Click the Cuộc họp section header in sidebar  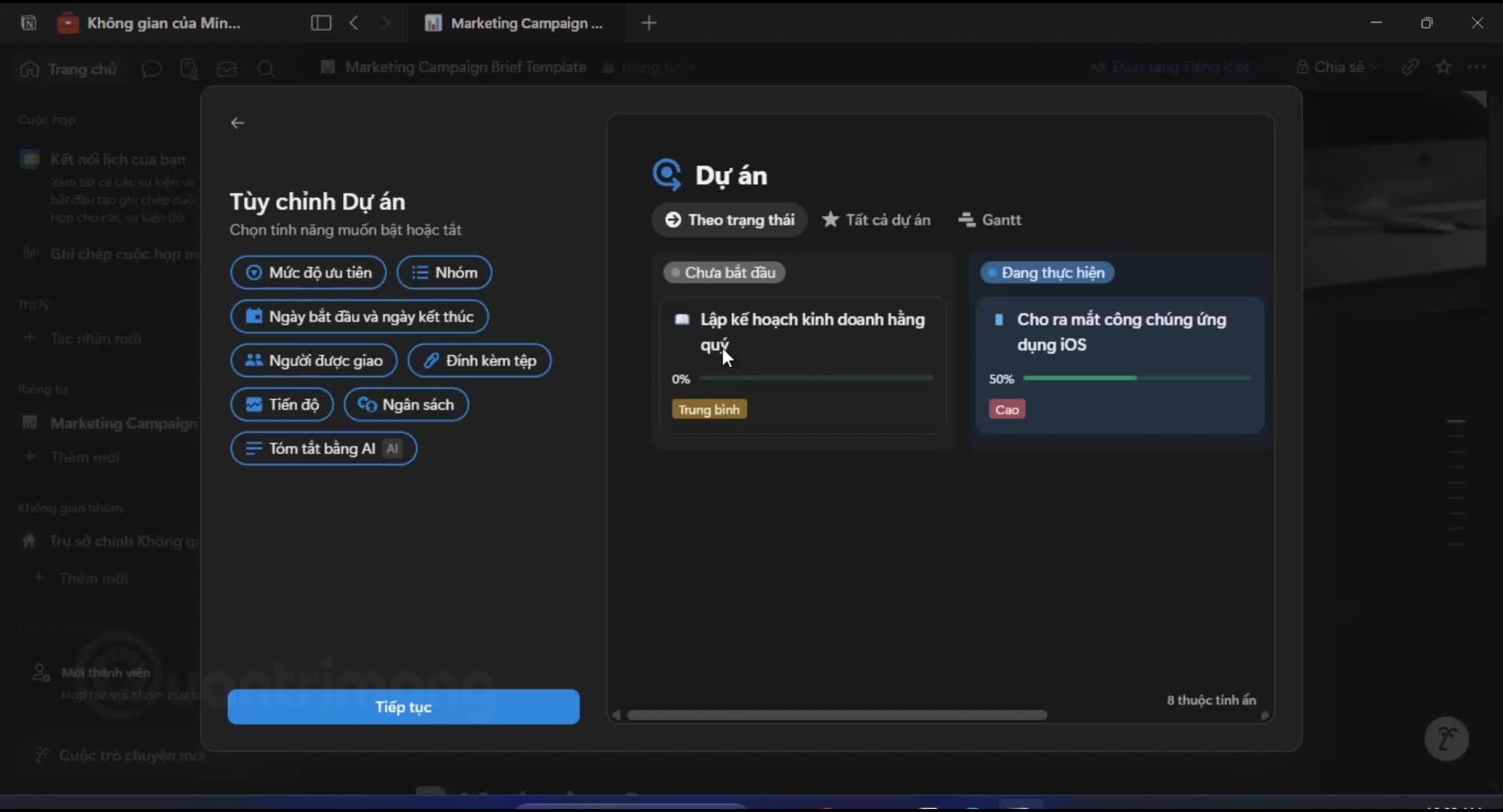tap(47, 120)
